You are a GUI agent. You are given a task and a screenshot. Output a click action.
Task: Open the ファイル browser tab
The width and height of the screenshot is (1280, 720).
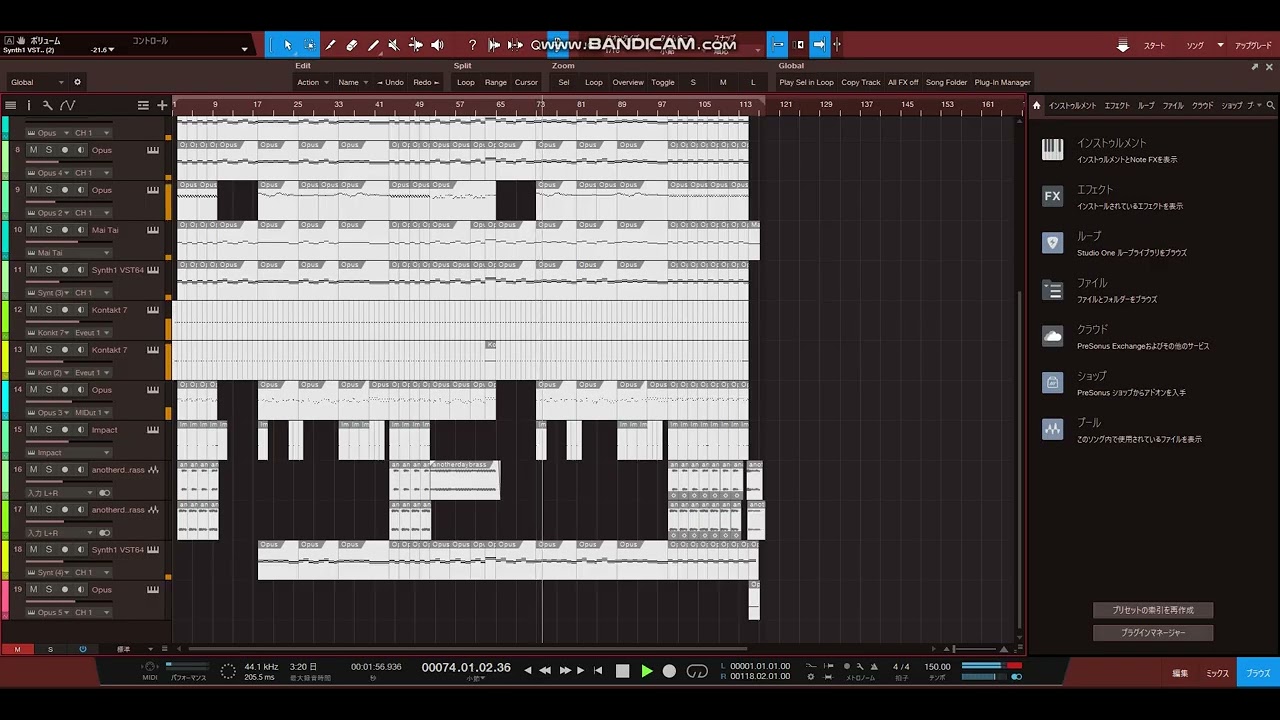click(1173, 105)
